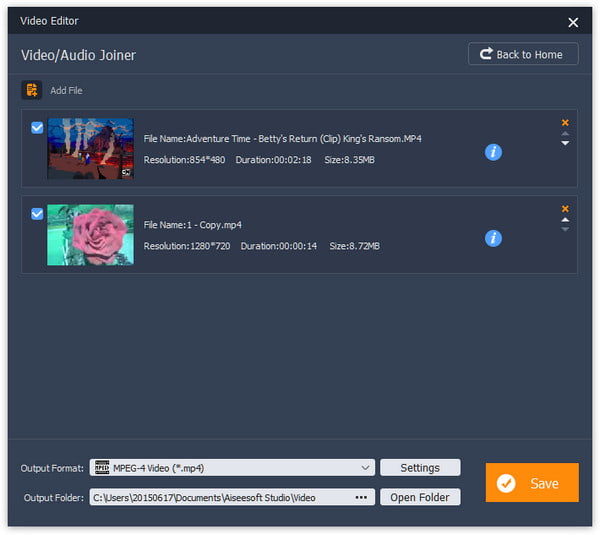Viewport: 600px width, 535px height.
Task: Click the Add File label
Action: pyautogui.click(x=66, y=91)
